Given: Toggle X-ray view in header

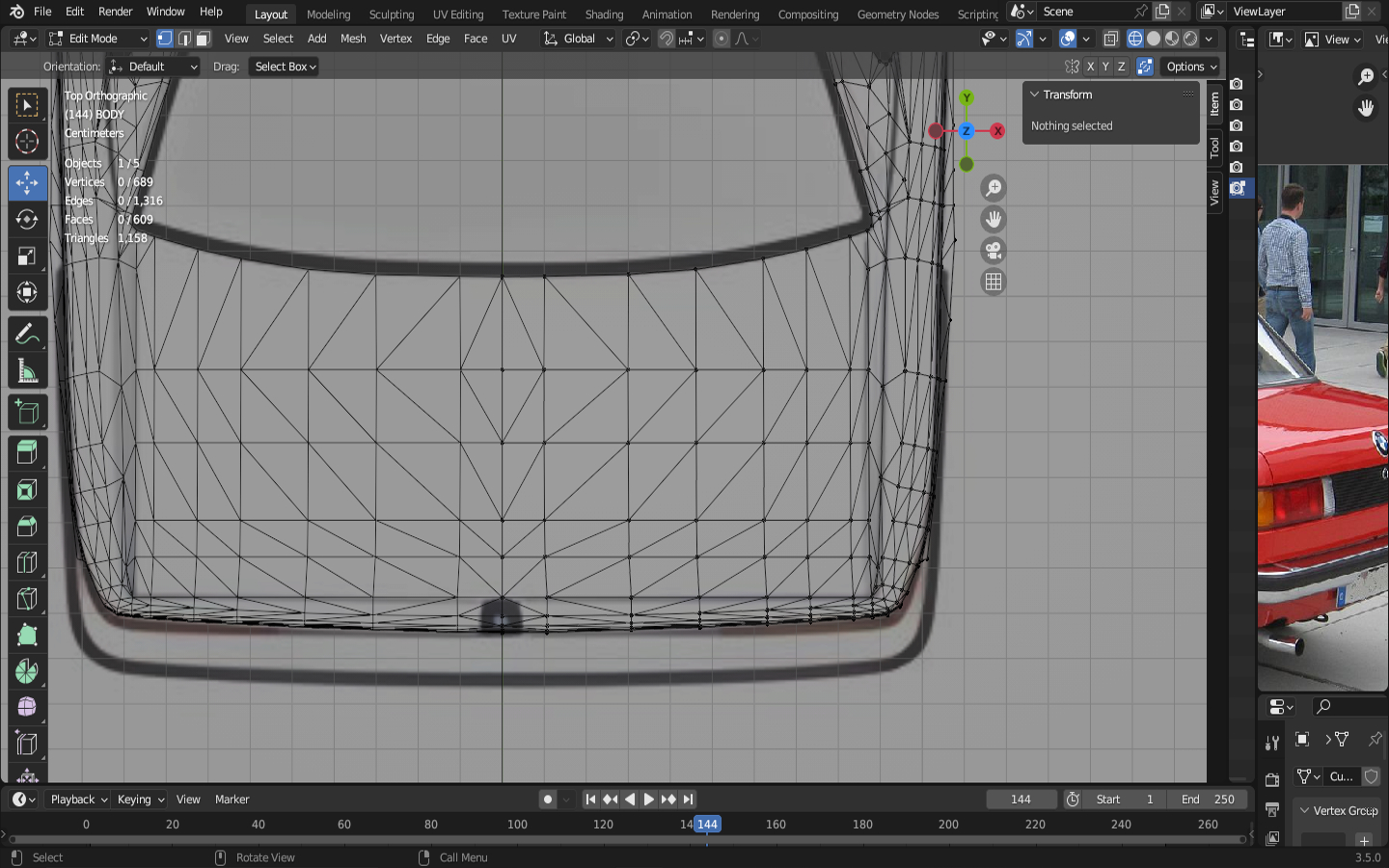Looking at the screenshot, I should (x=1110, y=39).
